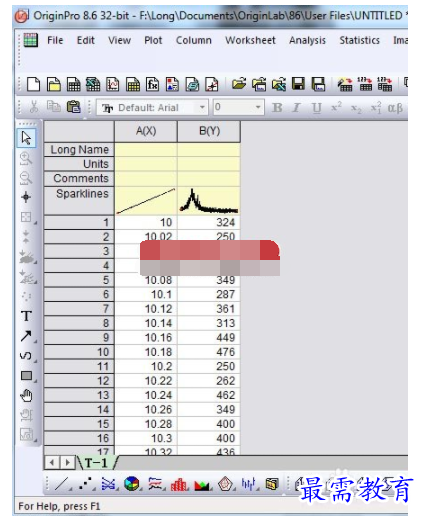Click cell with value 10.24
422x521 pixels.
coord(146,395)
